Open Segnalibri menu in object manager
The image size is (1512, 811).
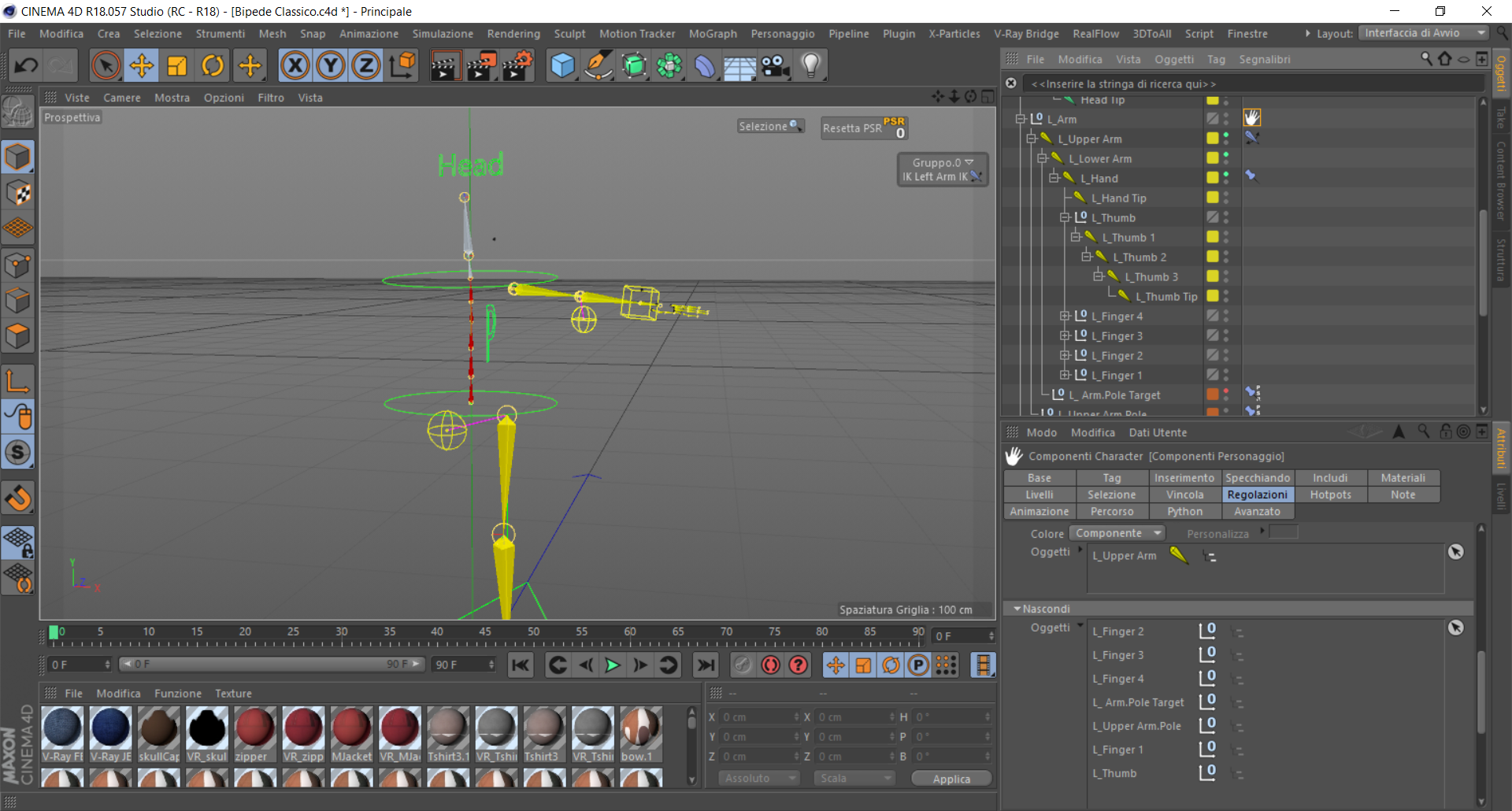tap(1264, 59)
